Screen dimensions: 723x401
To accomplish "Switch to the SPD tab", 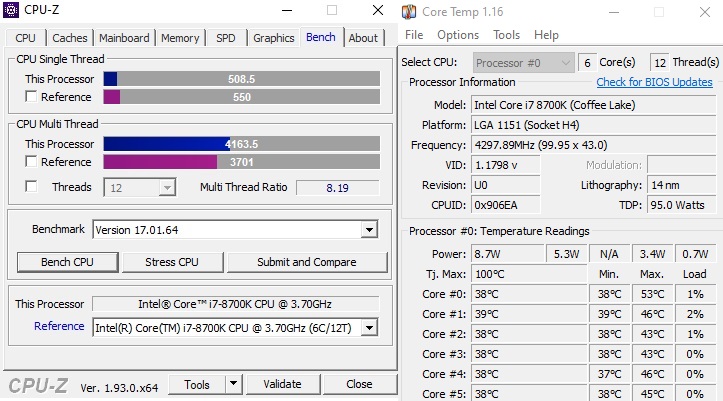I will pyautogui.click(x=225, y=38).
